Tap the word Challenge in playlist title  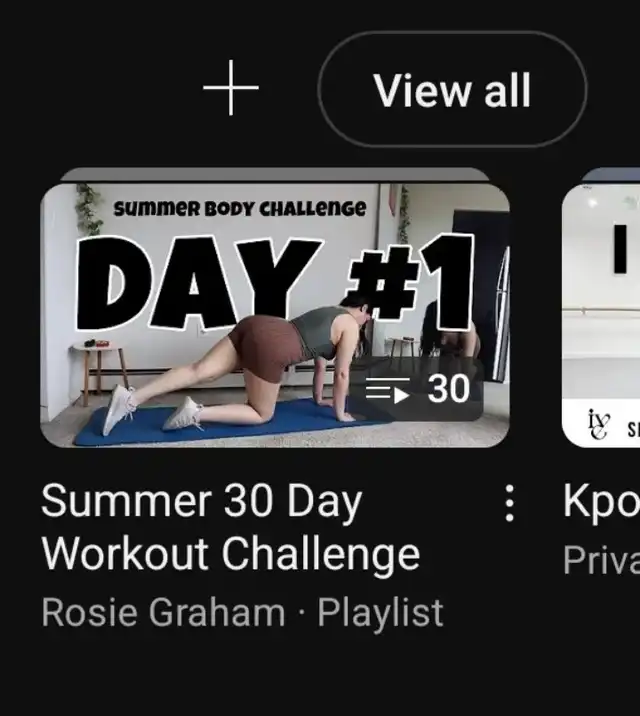321,554
